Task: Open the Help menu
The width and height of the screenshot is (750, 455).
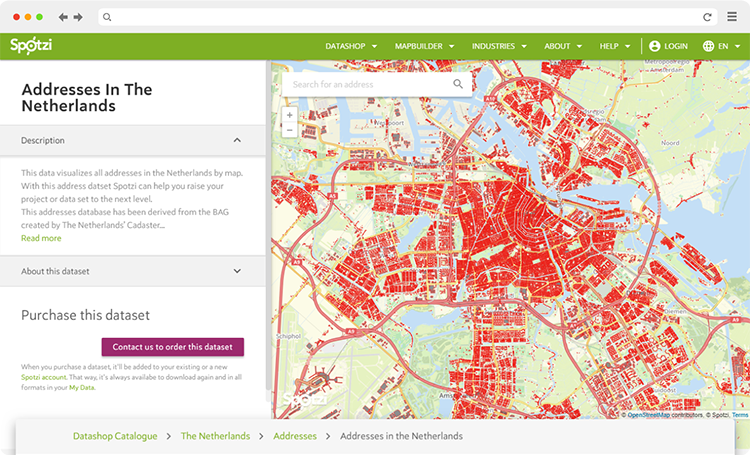Action: click(615, 46)
